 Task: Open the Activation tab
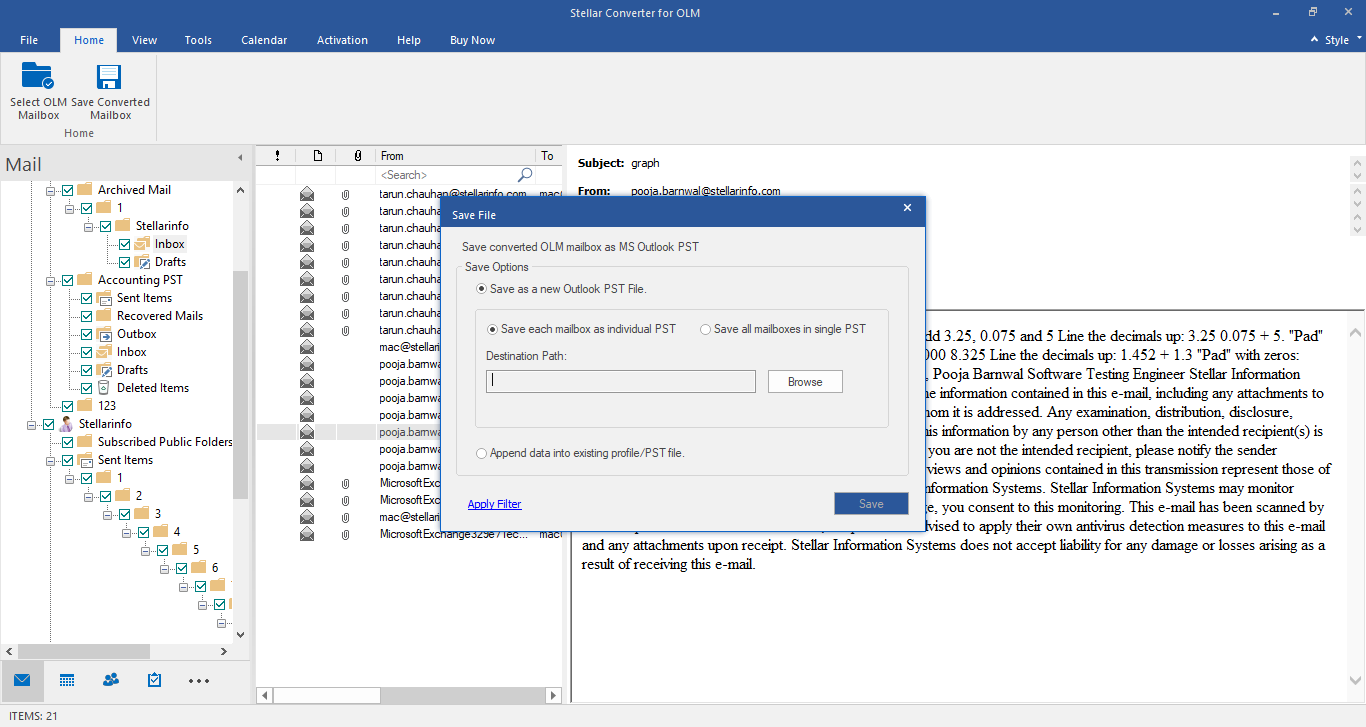click(342, 40)
